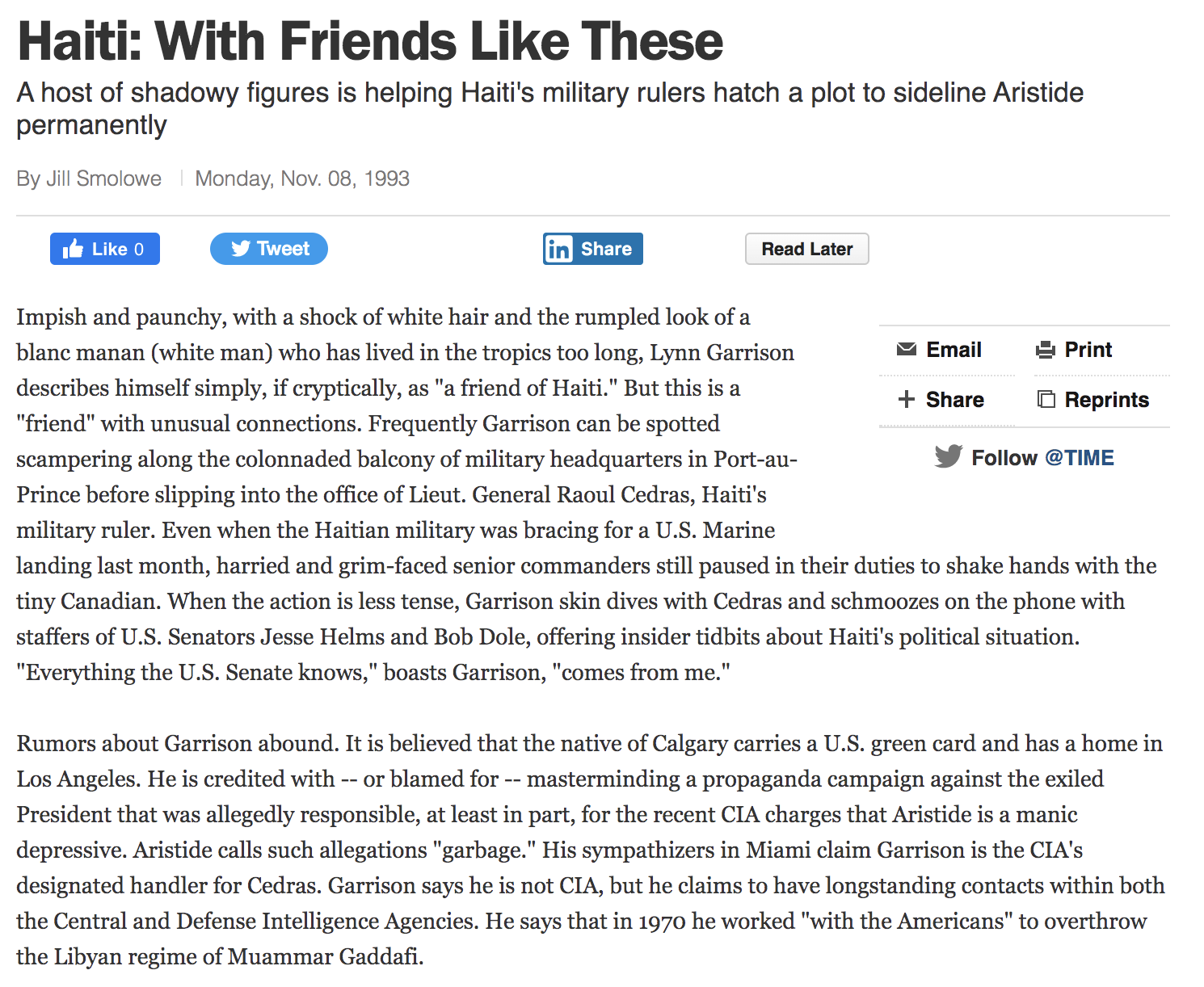Like the article on Facebook

[105, 249]
